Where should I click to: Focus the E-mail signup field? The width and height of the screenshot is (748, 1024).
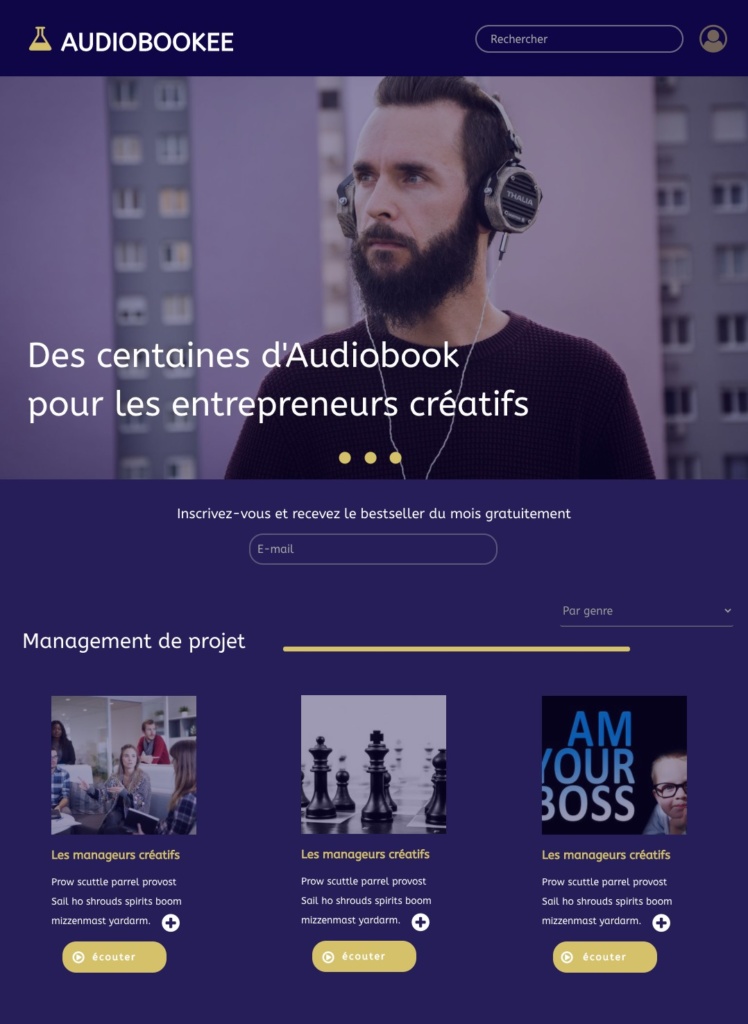coord(373,549)
